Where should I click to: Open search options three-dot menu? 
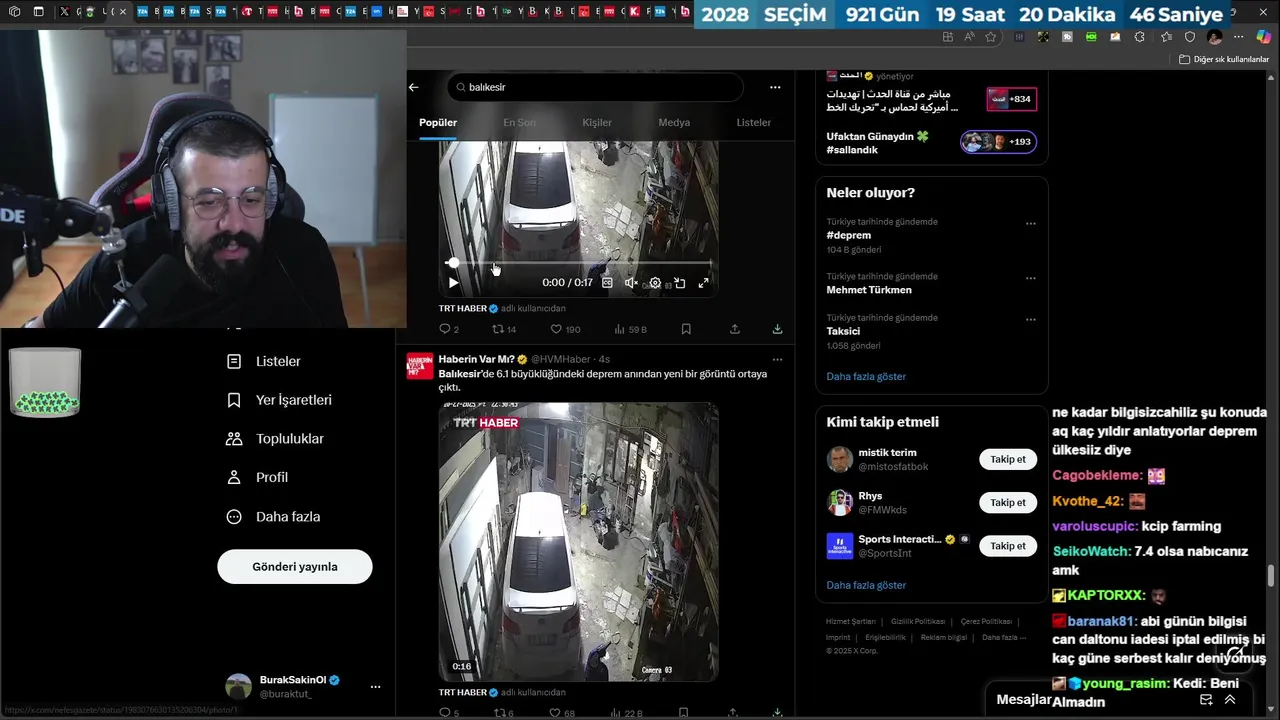775,87
